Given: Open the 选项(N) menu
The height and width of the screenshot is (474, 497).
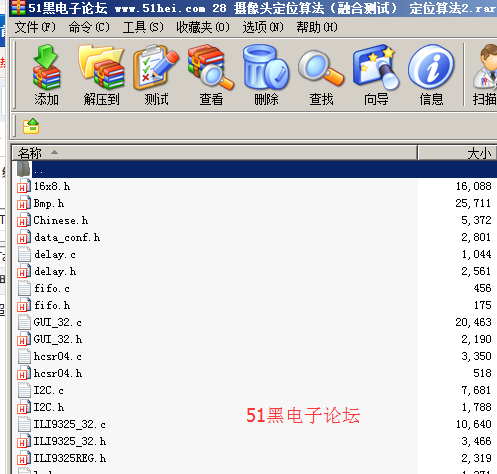Looking at the screenshot, I should (263, 27).
